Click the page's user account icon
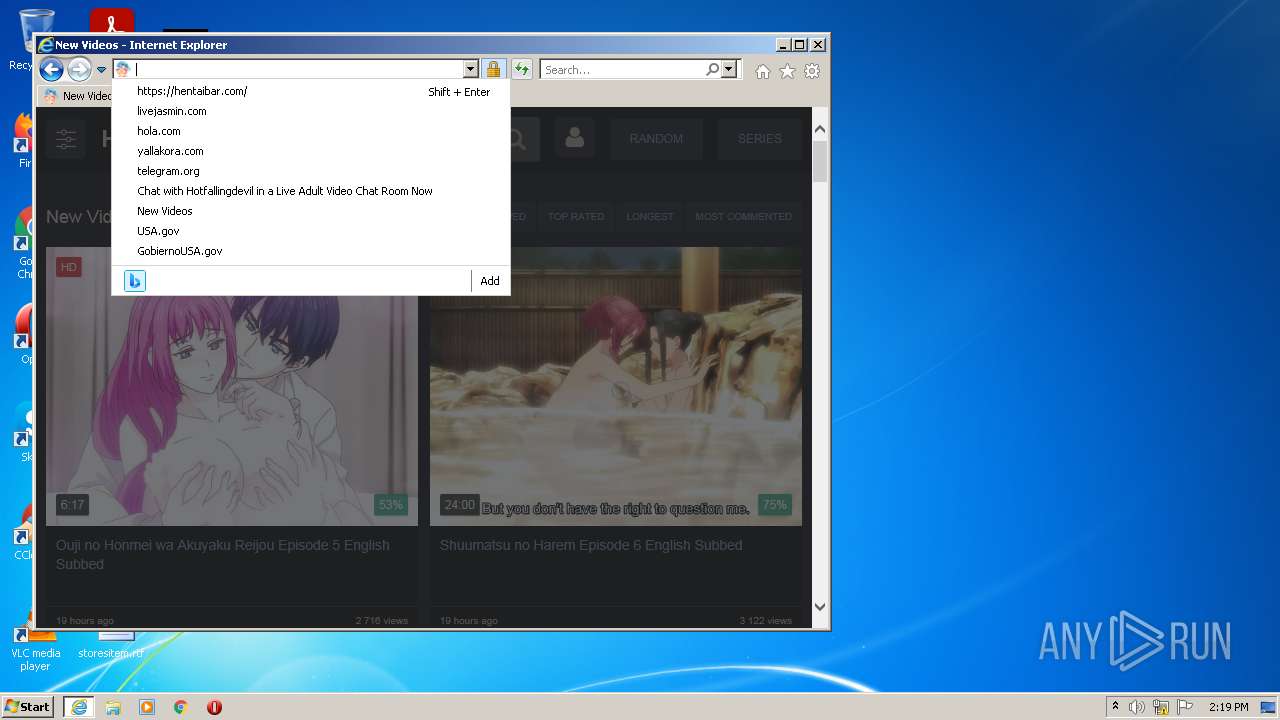 pyautogui.click(x=574, y=139)
